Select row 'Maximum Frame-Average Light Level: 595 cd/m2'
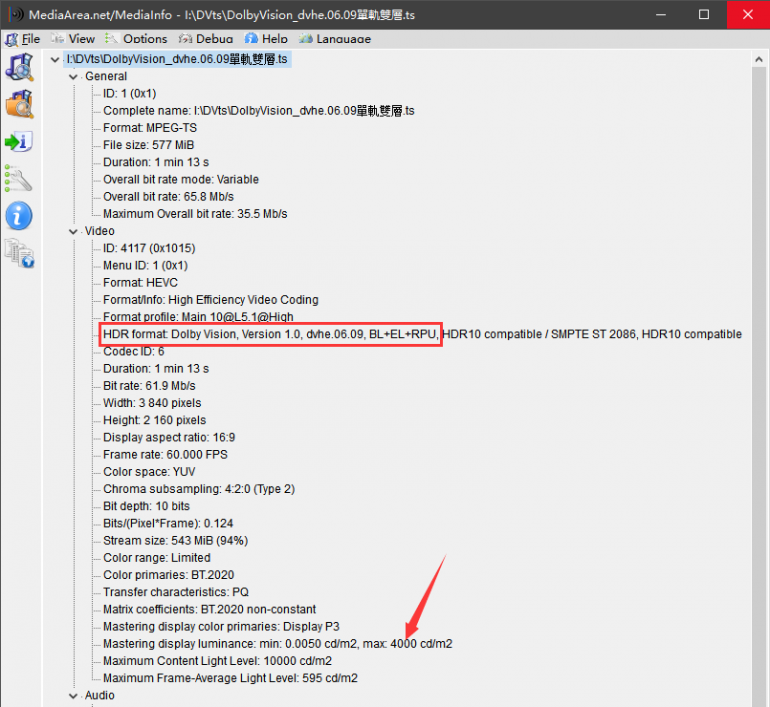This screenshot has height=707, width=770. [230, 678]
